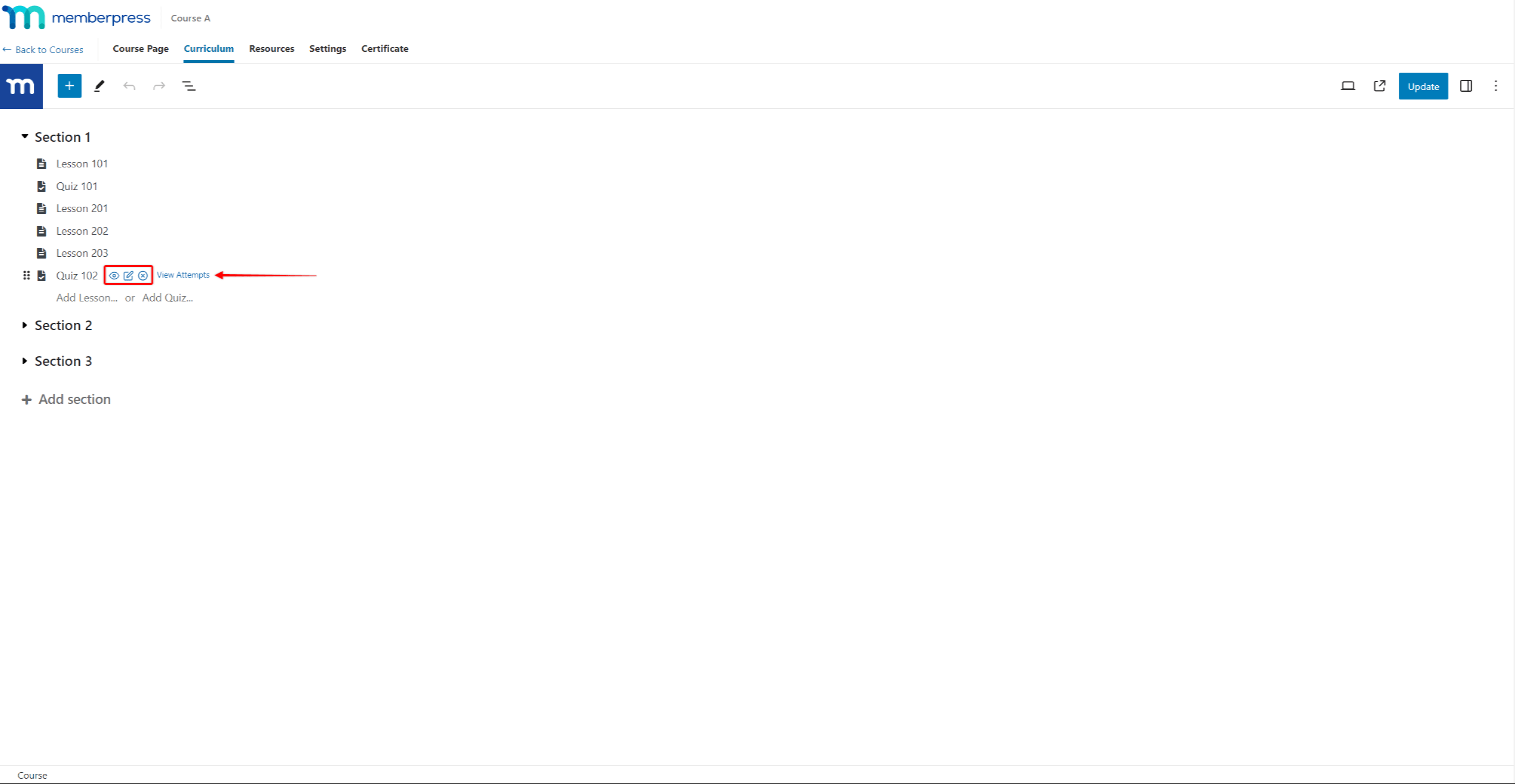Screen dimensions: 1515x784
Task: Click the undo arrow icon
Action: point(129,85)
